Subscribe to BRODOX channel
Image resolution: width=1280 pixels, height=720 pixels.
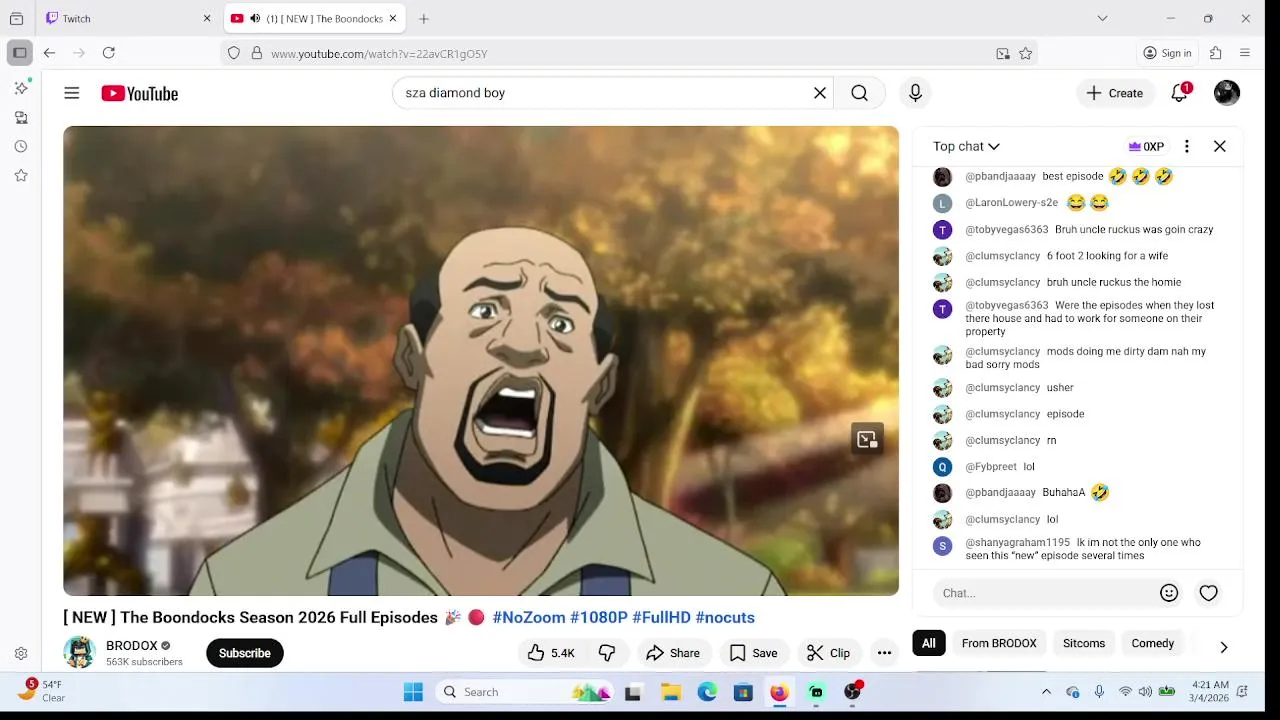(245, 653)
